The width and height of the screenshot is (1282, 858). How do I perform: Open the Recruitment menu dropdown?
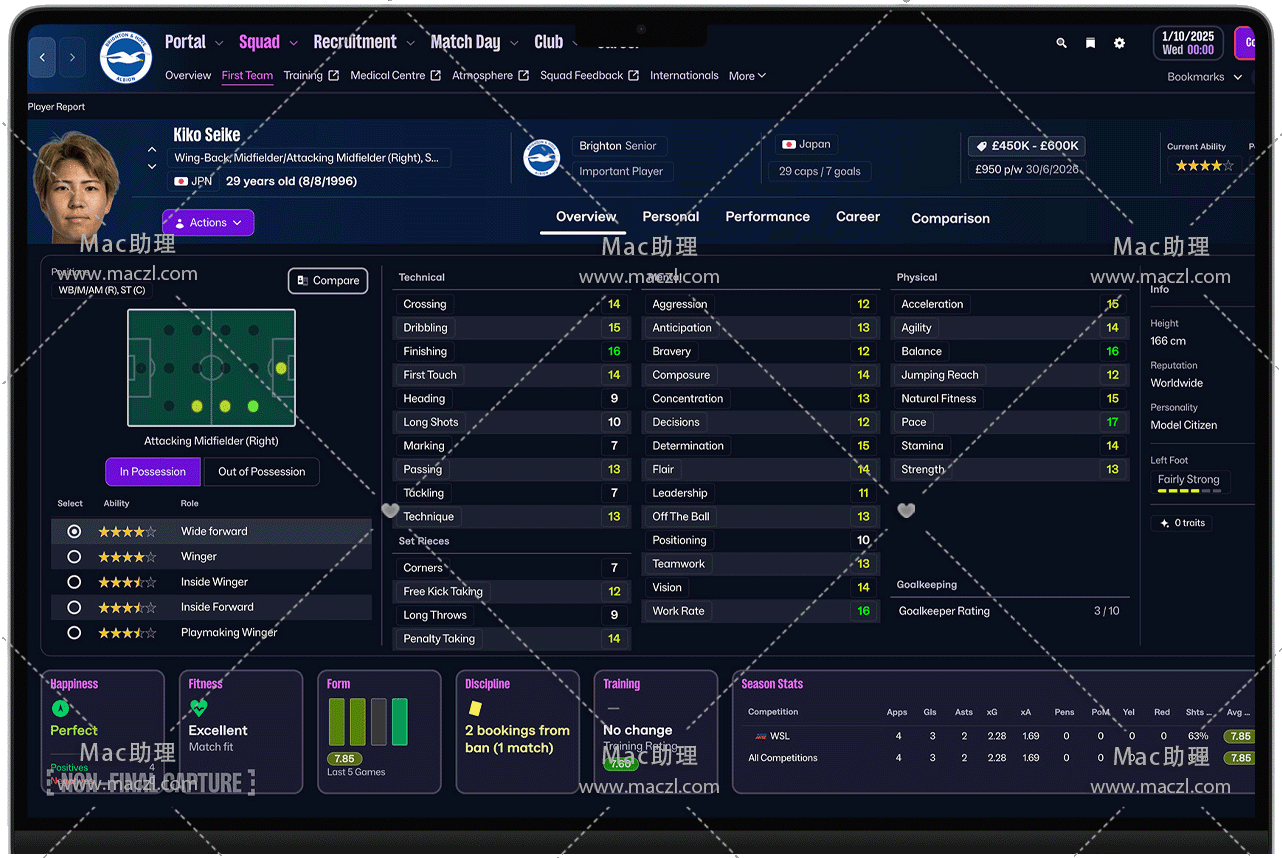[363, 42]
